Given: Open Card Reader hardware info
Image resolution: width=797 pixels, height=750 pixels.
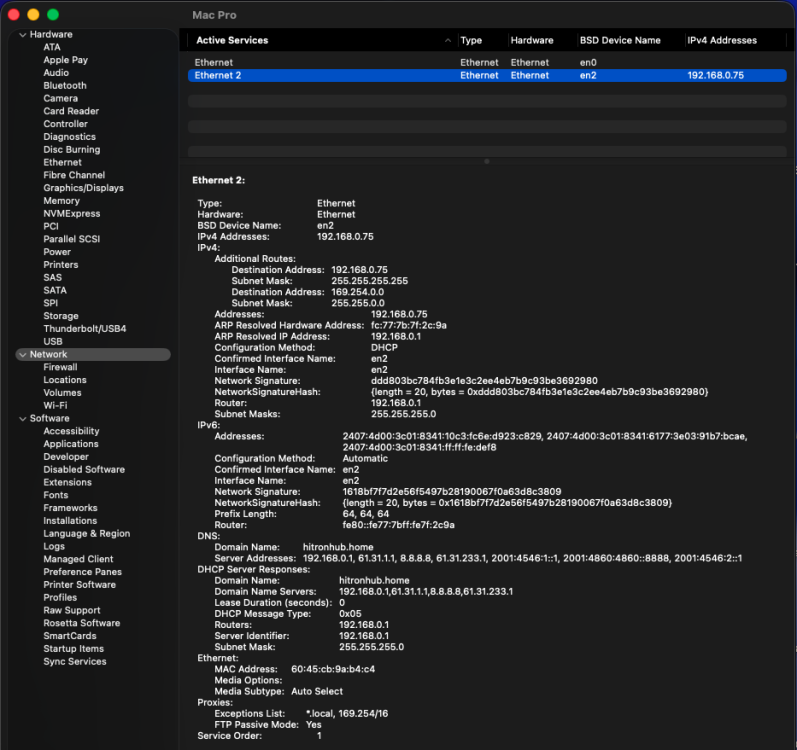Looking at the screenshot, I should [x=71, y=111].
